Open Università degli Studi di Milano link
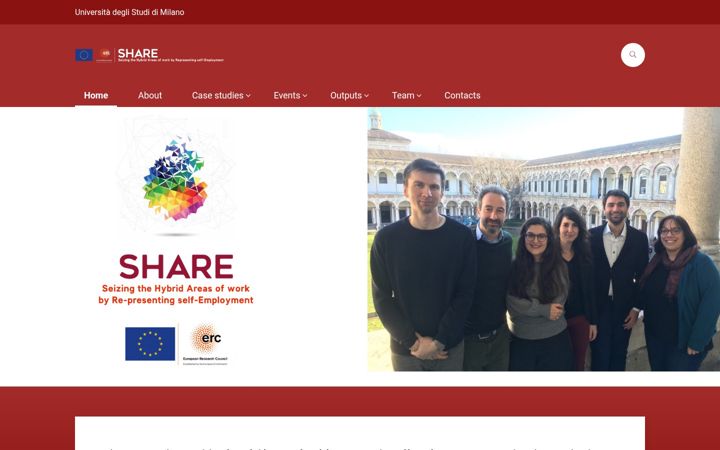 point(129,12)
